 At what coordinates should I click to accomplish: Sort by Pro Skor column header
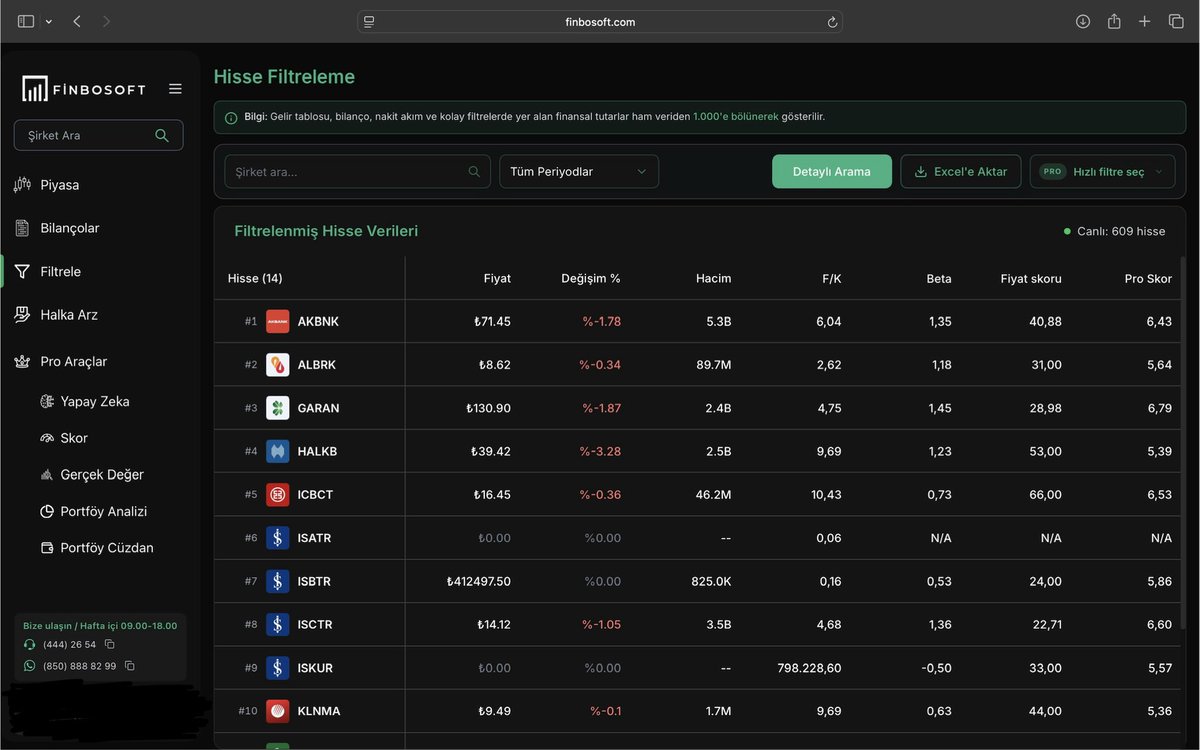1148,278
